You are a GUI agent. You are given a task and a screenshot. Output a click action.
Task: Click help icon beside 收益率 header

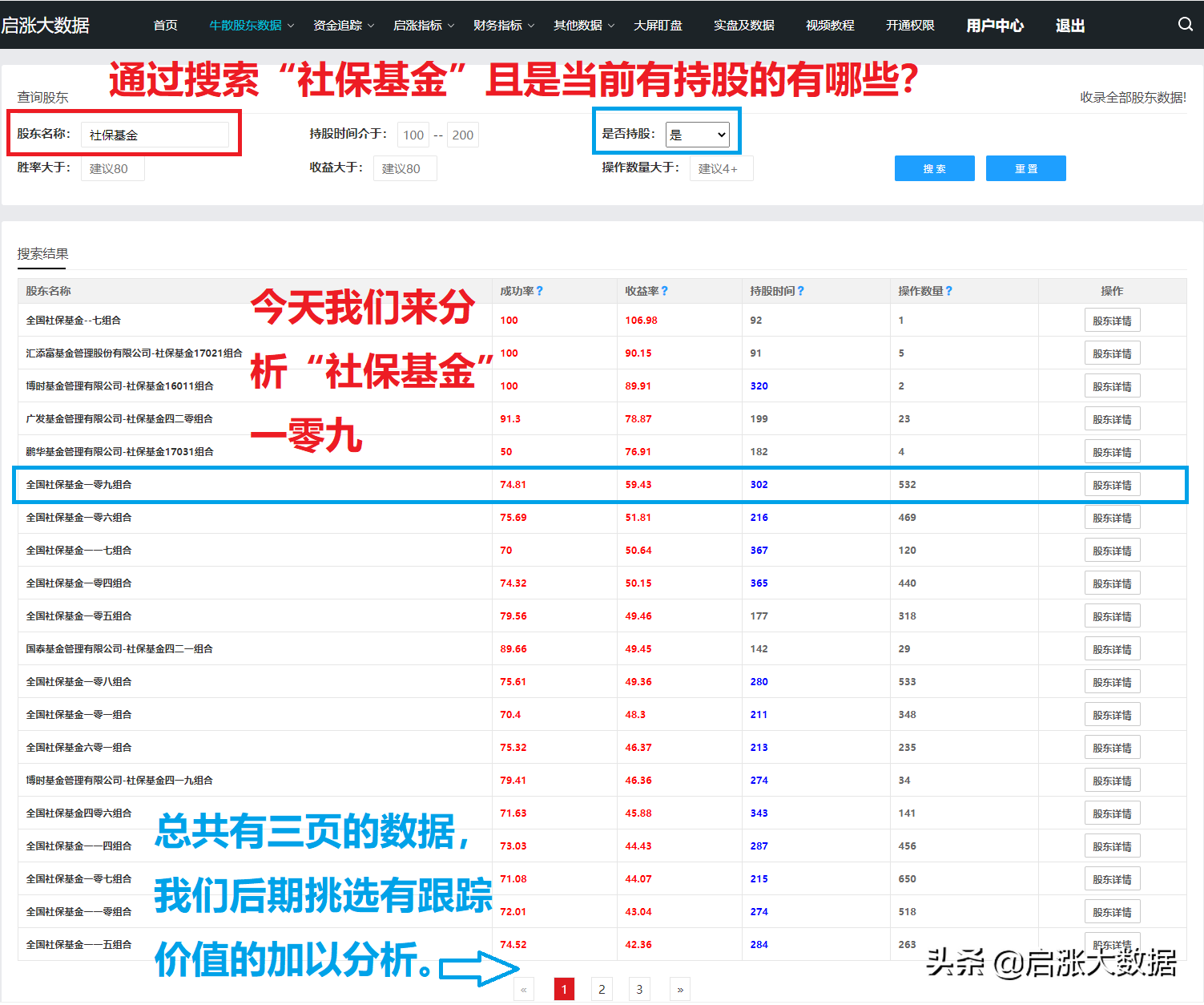coord(665,291)
